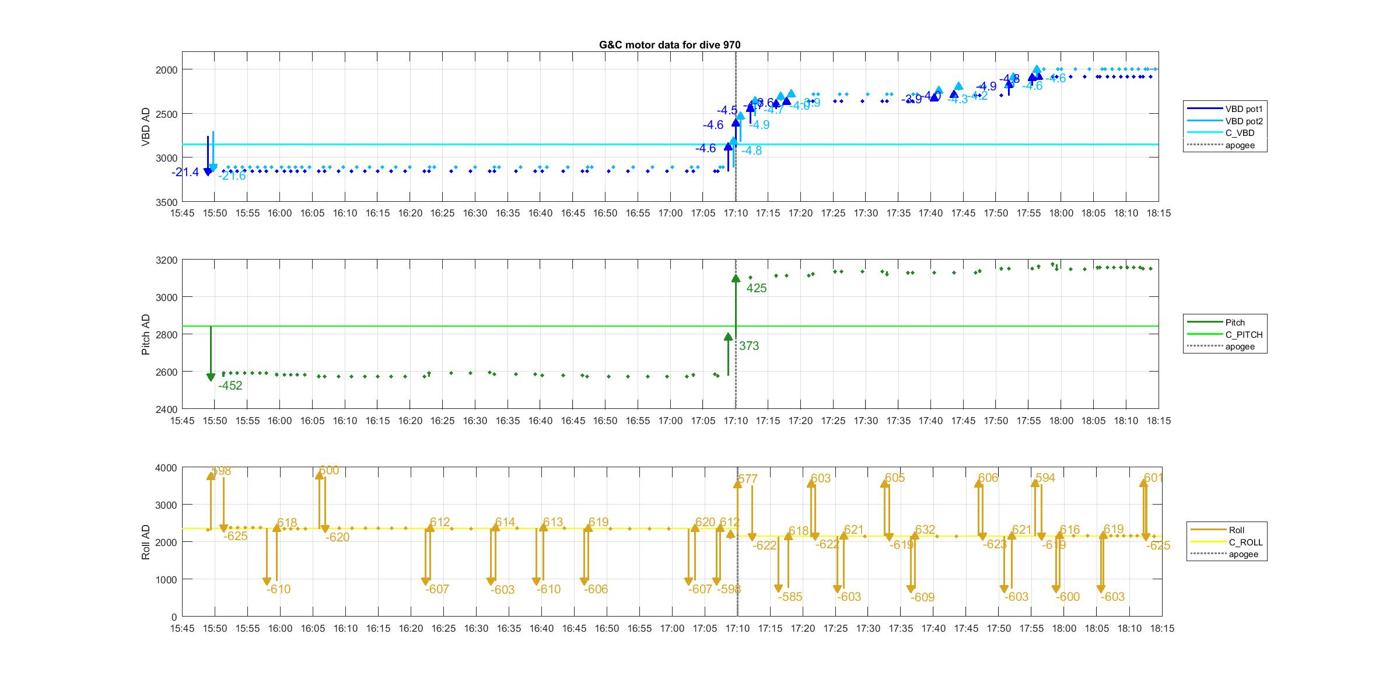This screenshot has height=693, width=1400.
Task: Click the '-21.4' VBD data label
Action: click(x=186, y=173)
